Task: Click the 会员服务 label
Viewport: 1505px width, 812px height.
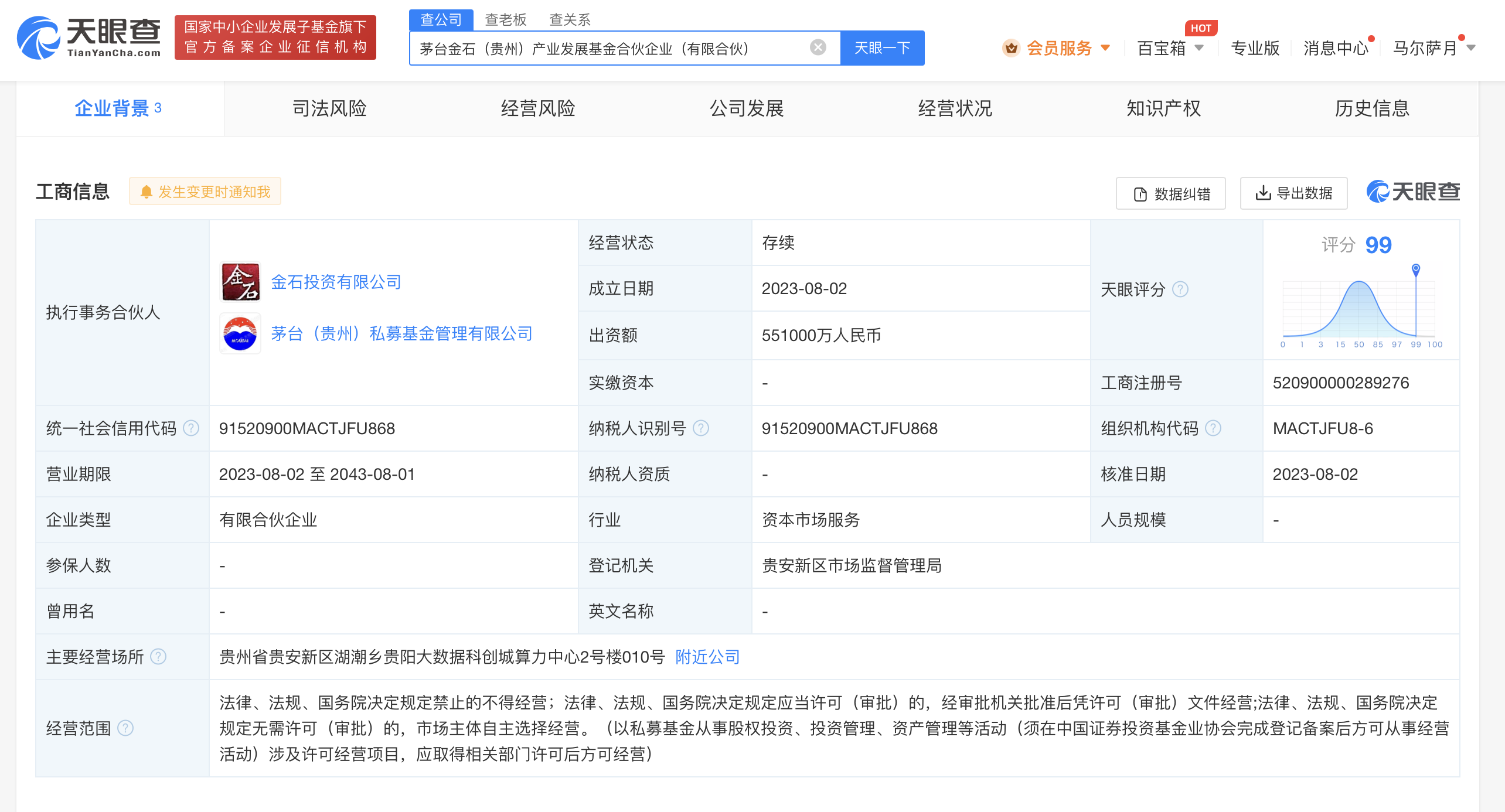Action: click(1059, 48)
